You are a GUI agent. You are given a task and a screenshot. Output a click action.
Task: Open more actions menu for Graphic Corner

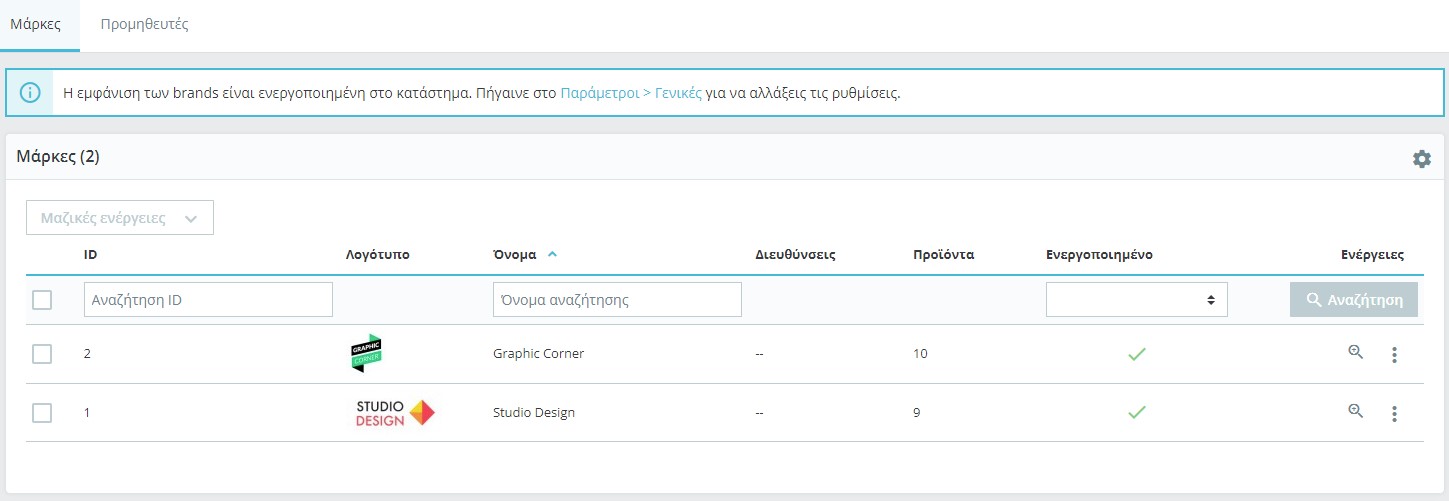pyautogui.click(x=1394, y=354)
